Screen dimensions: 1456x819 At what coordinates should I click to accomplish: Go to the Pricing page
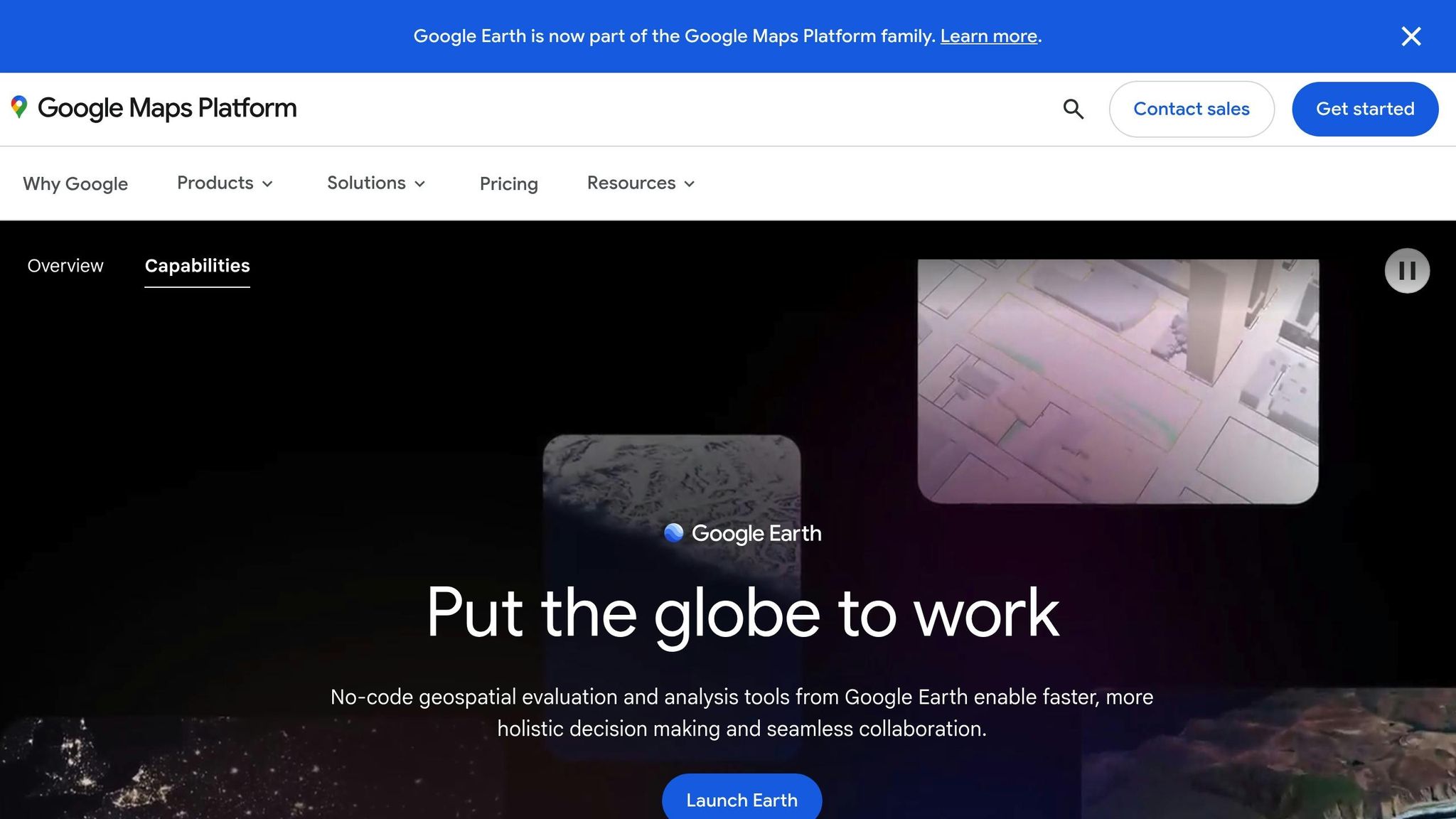click(x=508, y=183)
